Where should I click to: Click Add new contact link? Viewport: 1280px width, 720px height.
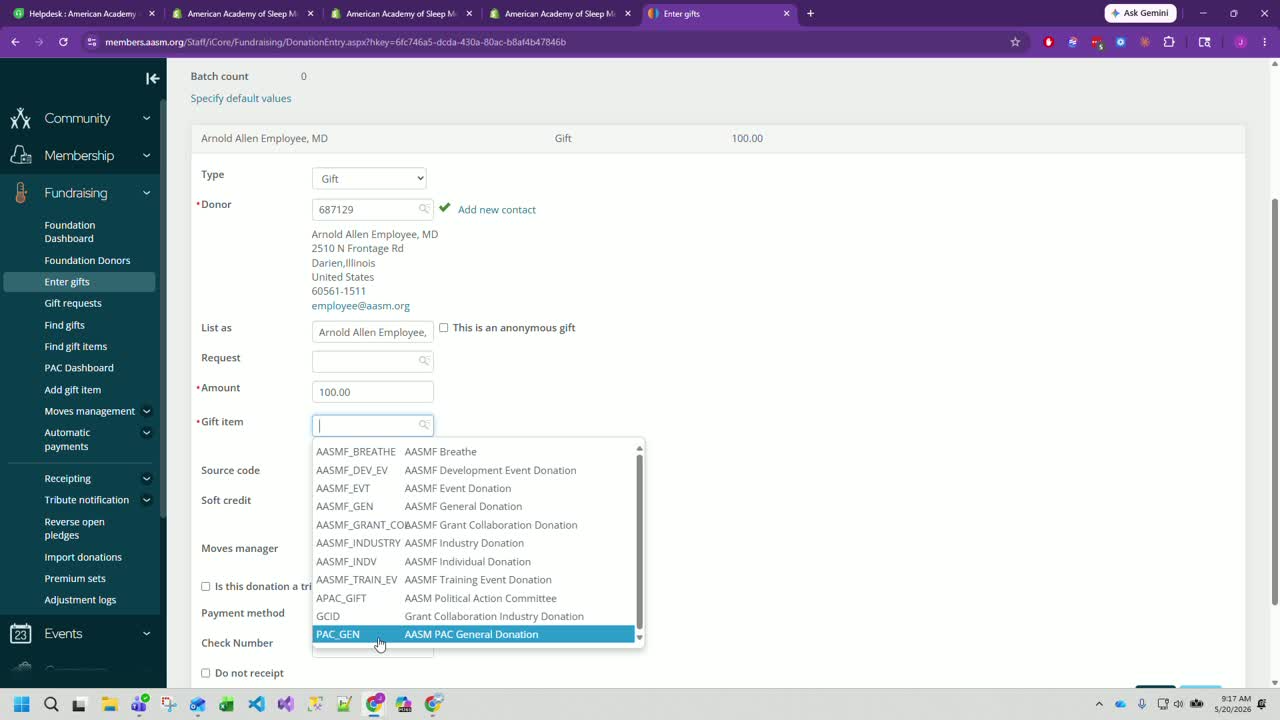point(497,209)
